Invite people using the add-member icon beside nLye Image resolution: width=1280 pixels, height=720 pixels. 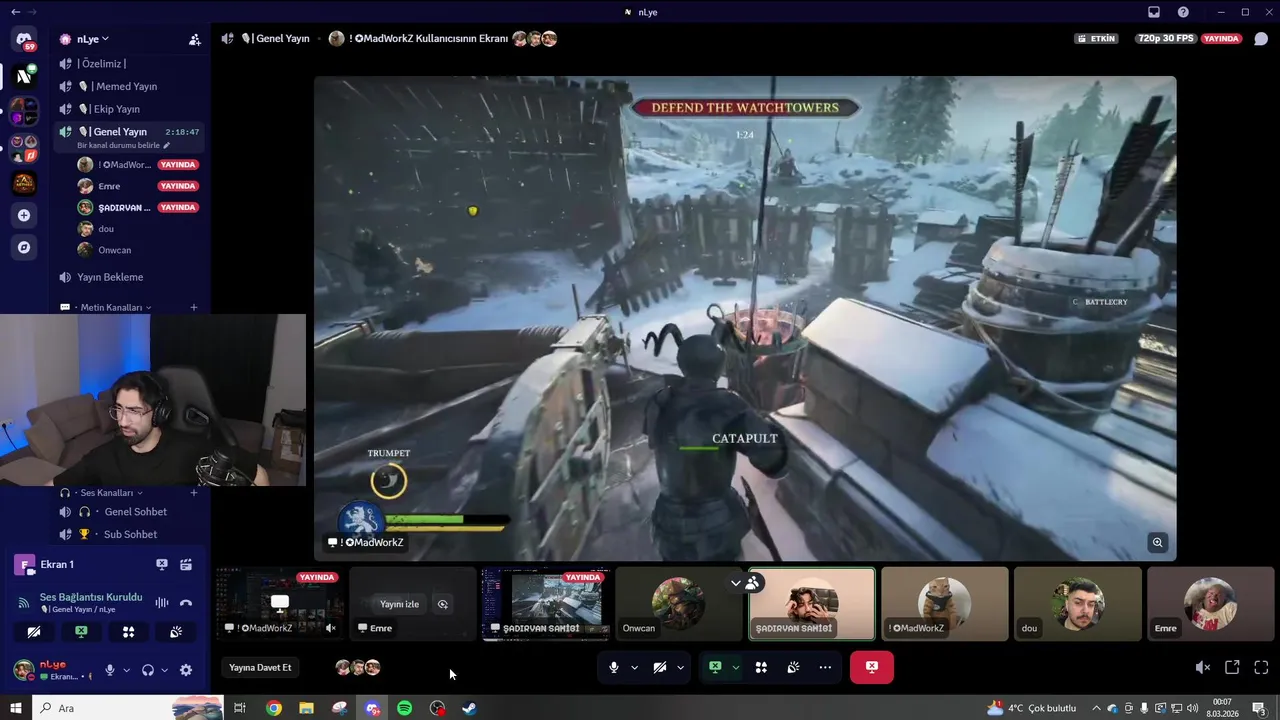click(195, 40)
